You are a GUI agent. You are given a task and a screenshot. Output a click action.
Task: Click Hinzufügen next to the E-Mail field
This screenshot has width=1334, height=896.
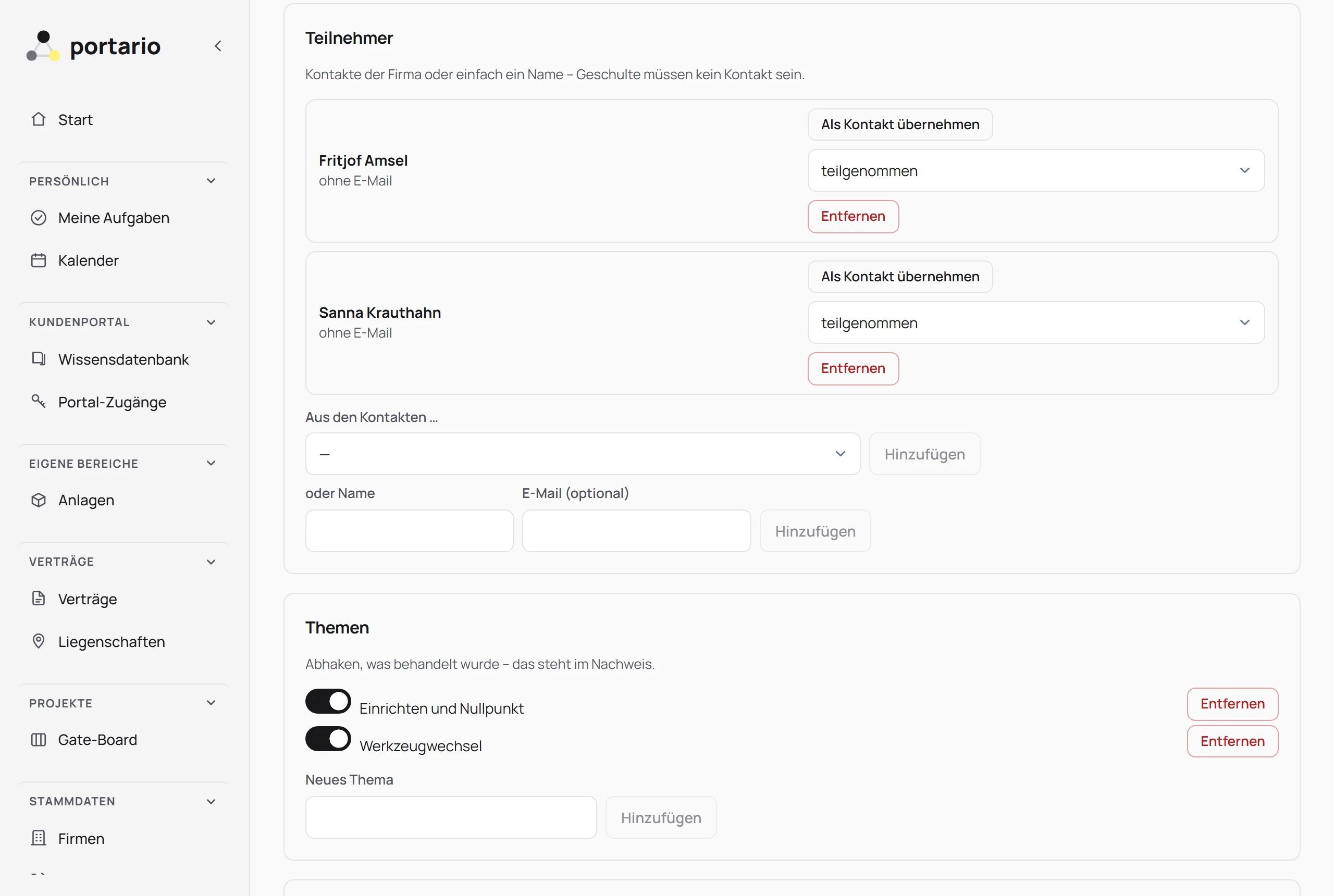pos(815,531)
